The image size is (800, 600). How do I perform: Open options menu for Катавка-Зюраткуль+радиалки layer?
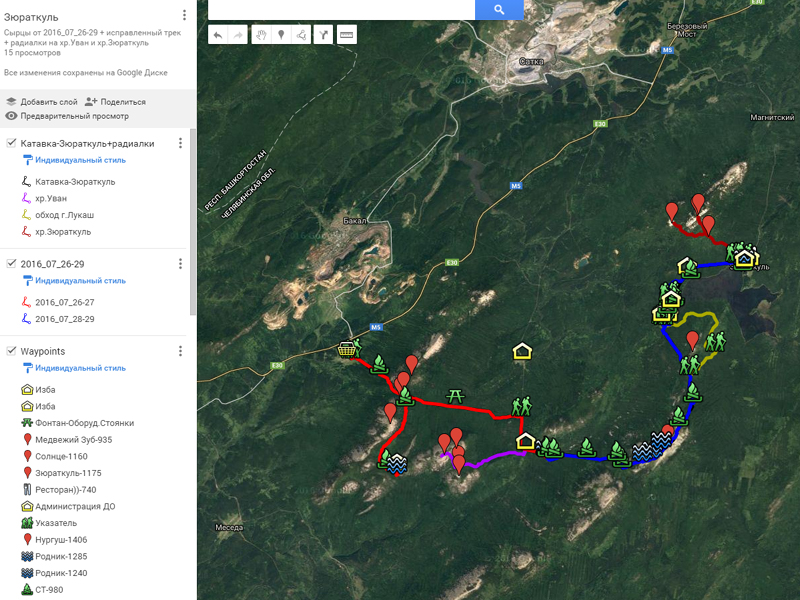pos(180,143)
